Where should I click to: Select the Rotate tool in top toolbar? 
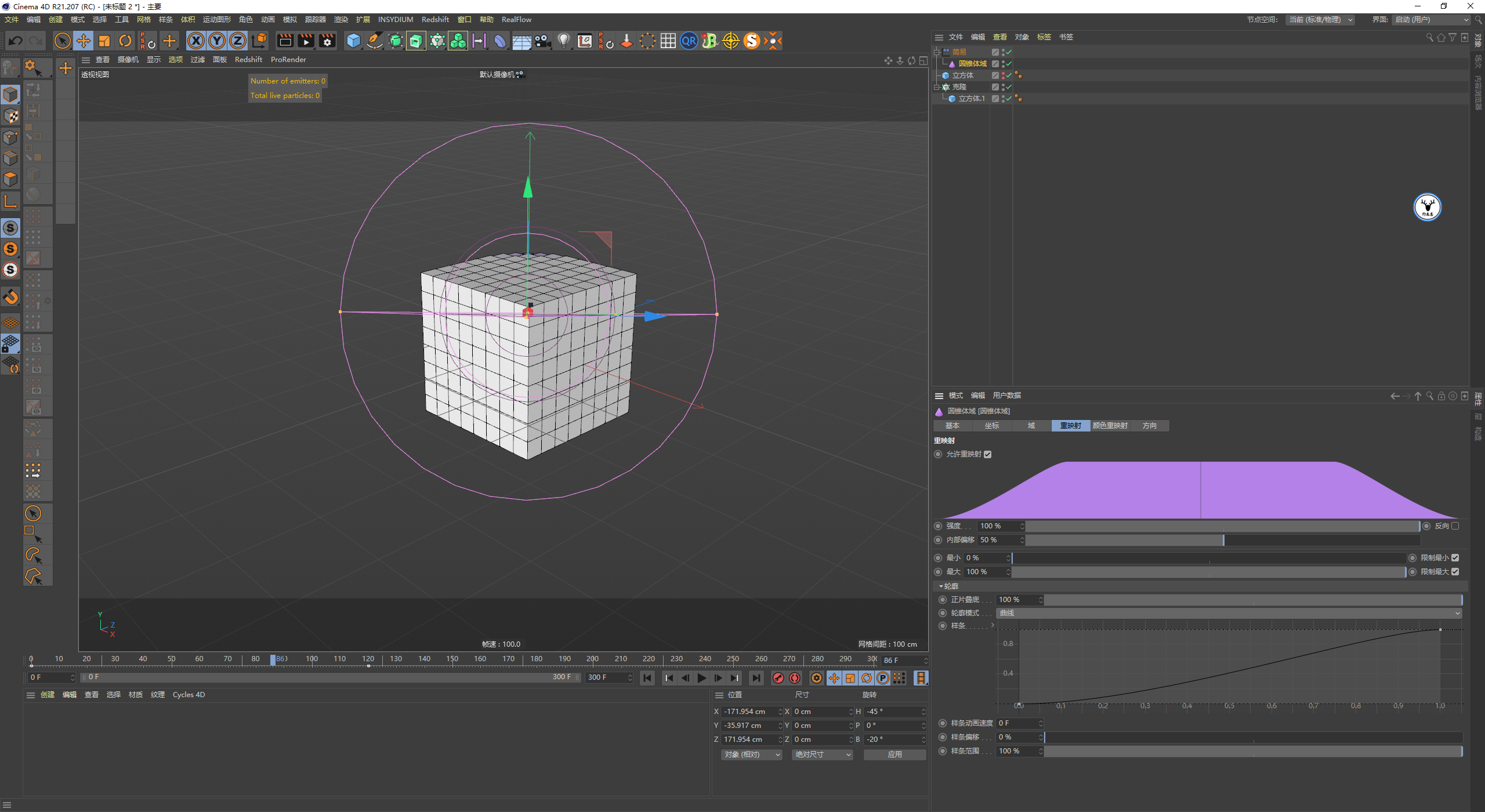125,41
